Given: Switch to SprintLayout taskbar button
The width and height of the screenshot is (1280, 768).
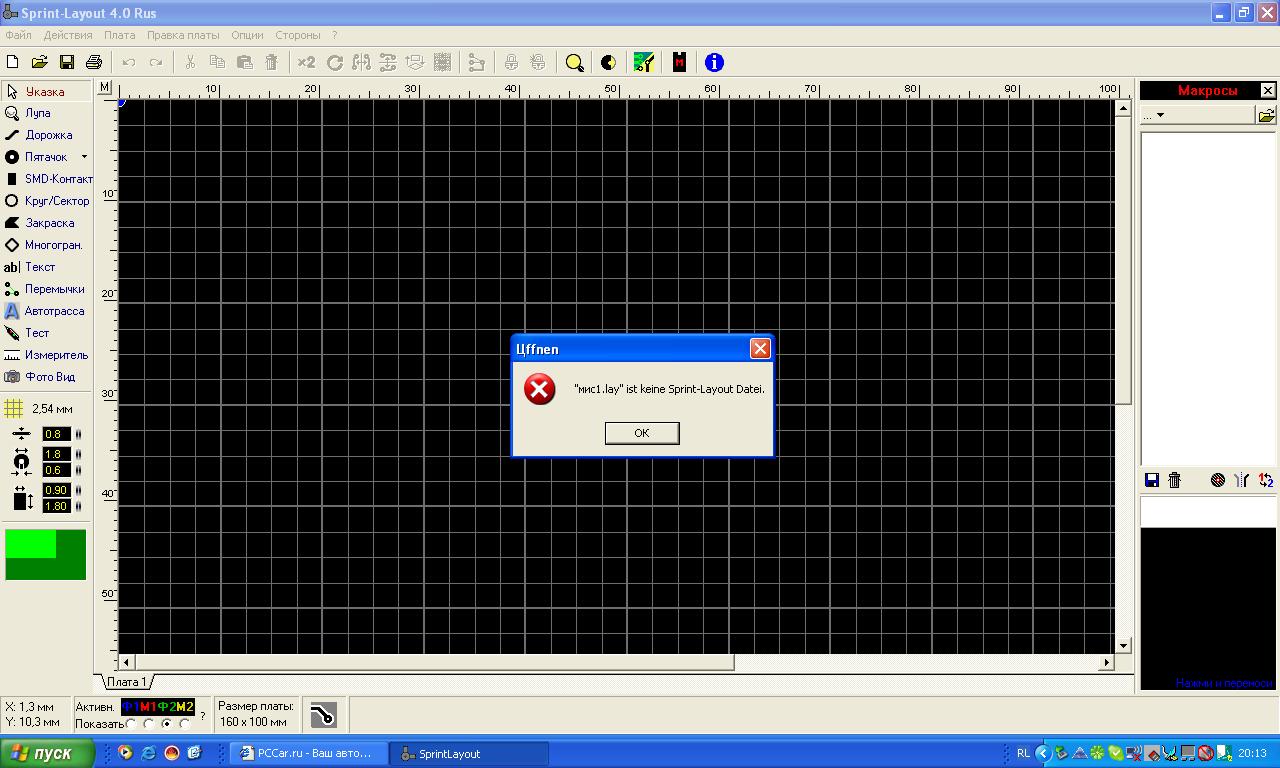Looking at the screenshot, I should tap(468, 754).
